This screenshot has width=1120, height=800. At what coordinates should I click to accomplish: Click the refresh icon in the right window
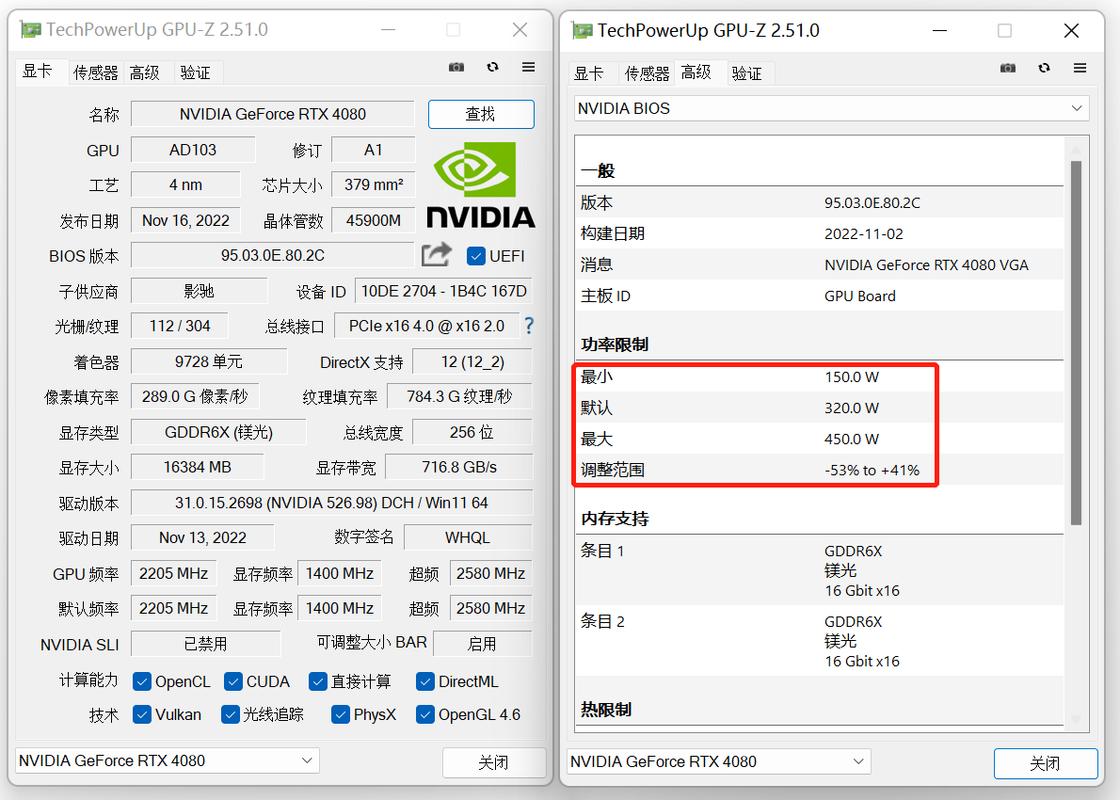(x=1044, y=68)
